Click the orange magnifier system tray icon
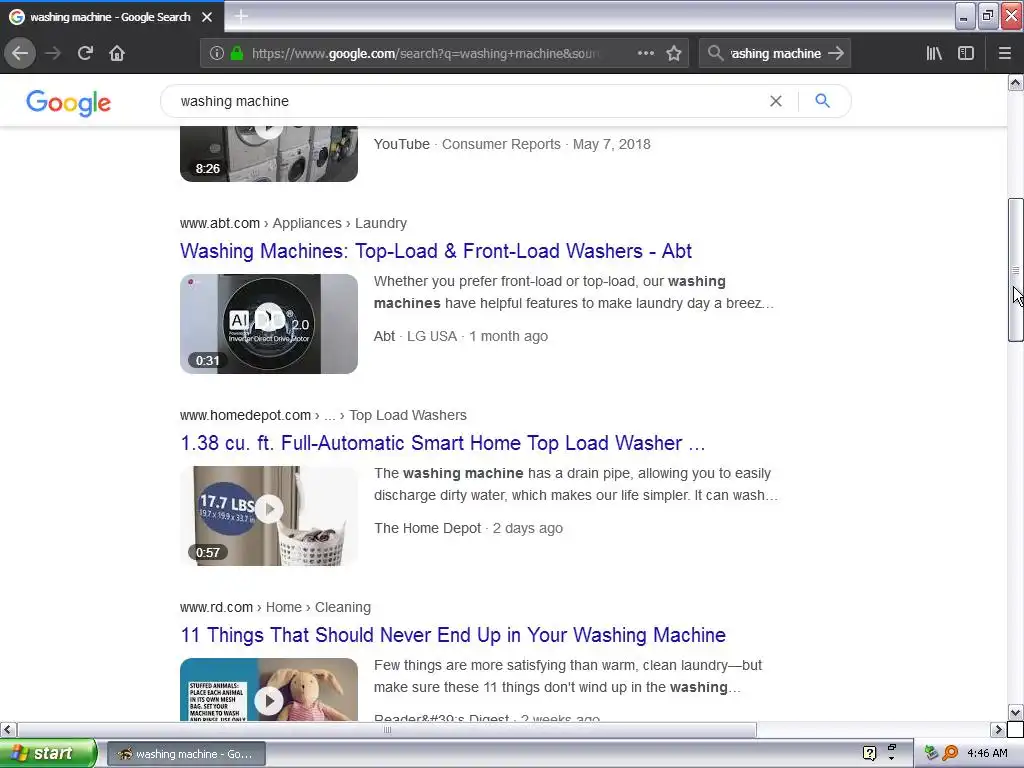 pos(950,753)
